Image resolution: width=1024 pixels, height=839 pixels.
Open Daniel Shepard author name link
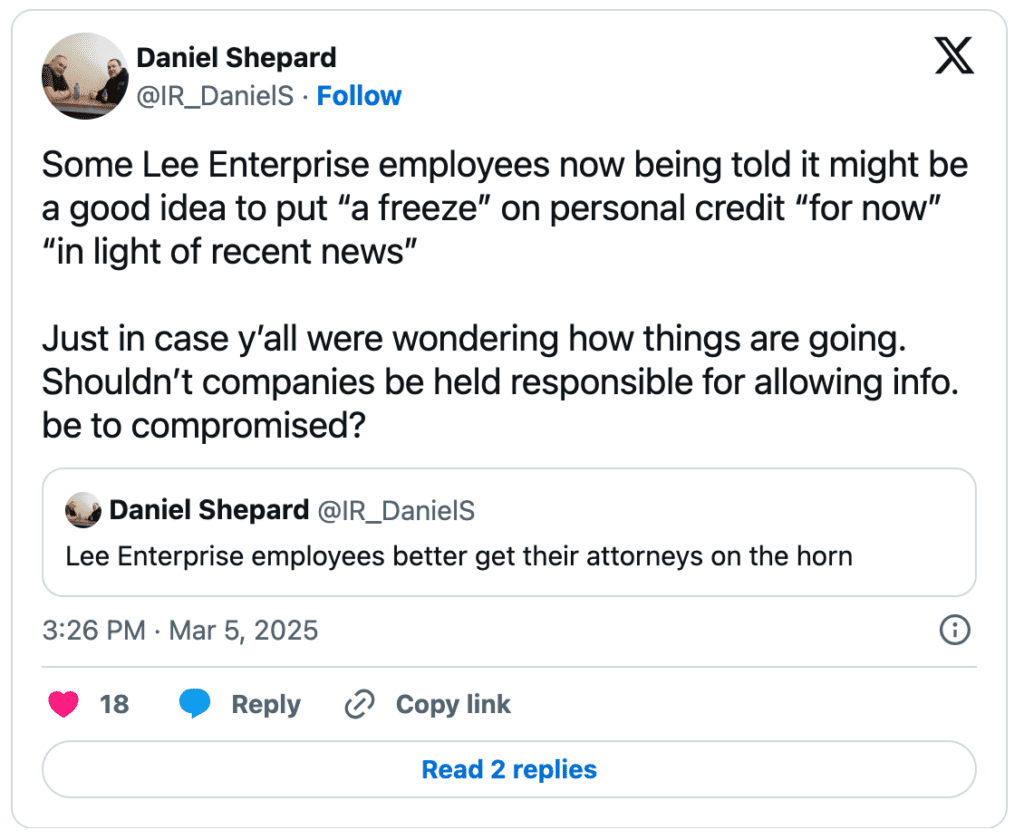[236, 57]
